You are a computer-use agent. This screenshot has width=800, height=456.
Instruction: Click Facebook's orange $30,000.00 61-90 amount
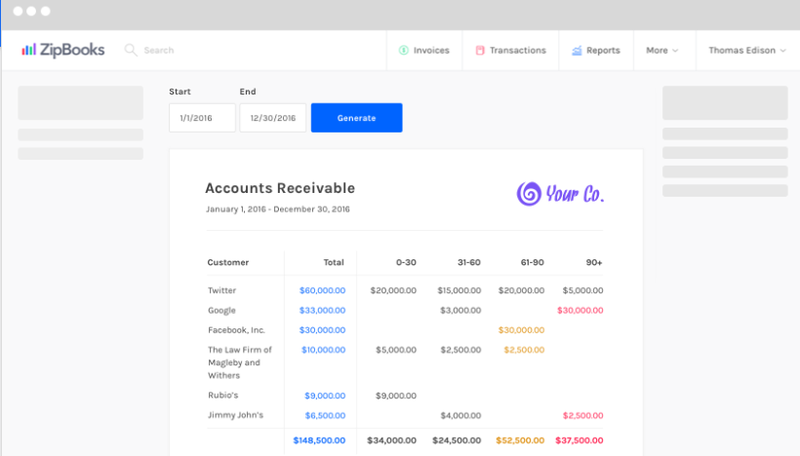coord(521,330)
